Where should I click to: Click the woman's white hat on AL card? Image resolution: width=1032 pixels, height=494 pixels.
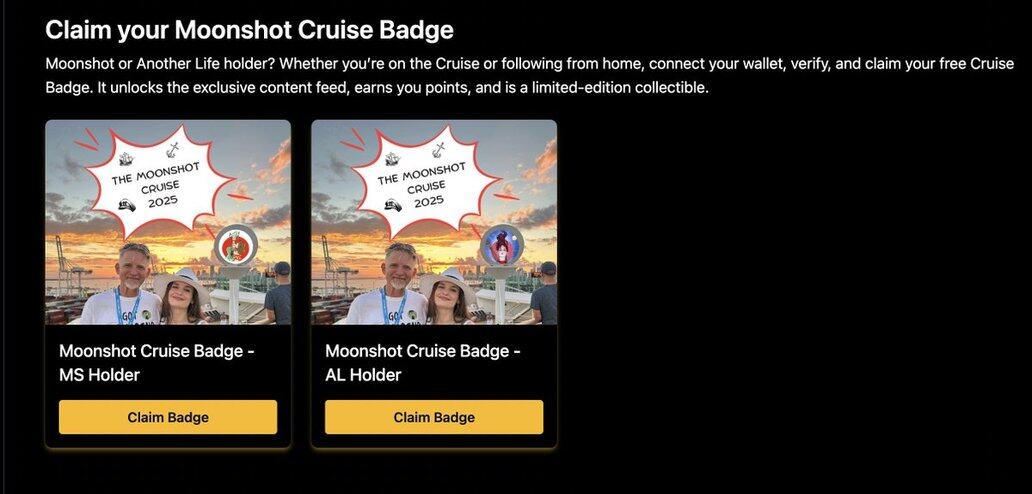pyautogui.click(x=446, y=282)
